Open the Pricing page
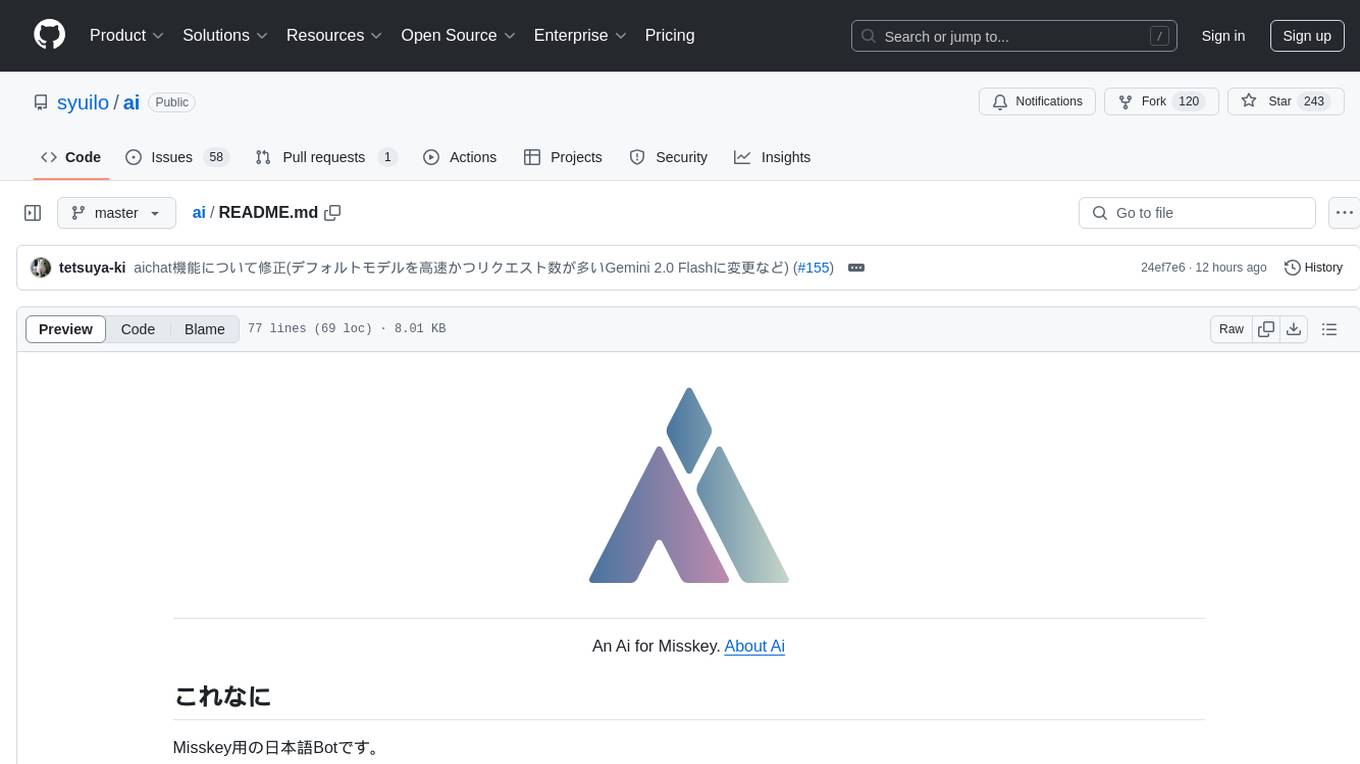1360x764 pixels. tap(670, 35)
